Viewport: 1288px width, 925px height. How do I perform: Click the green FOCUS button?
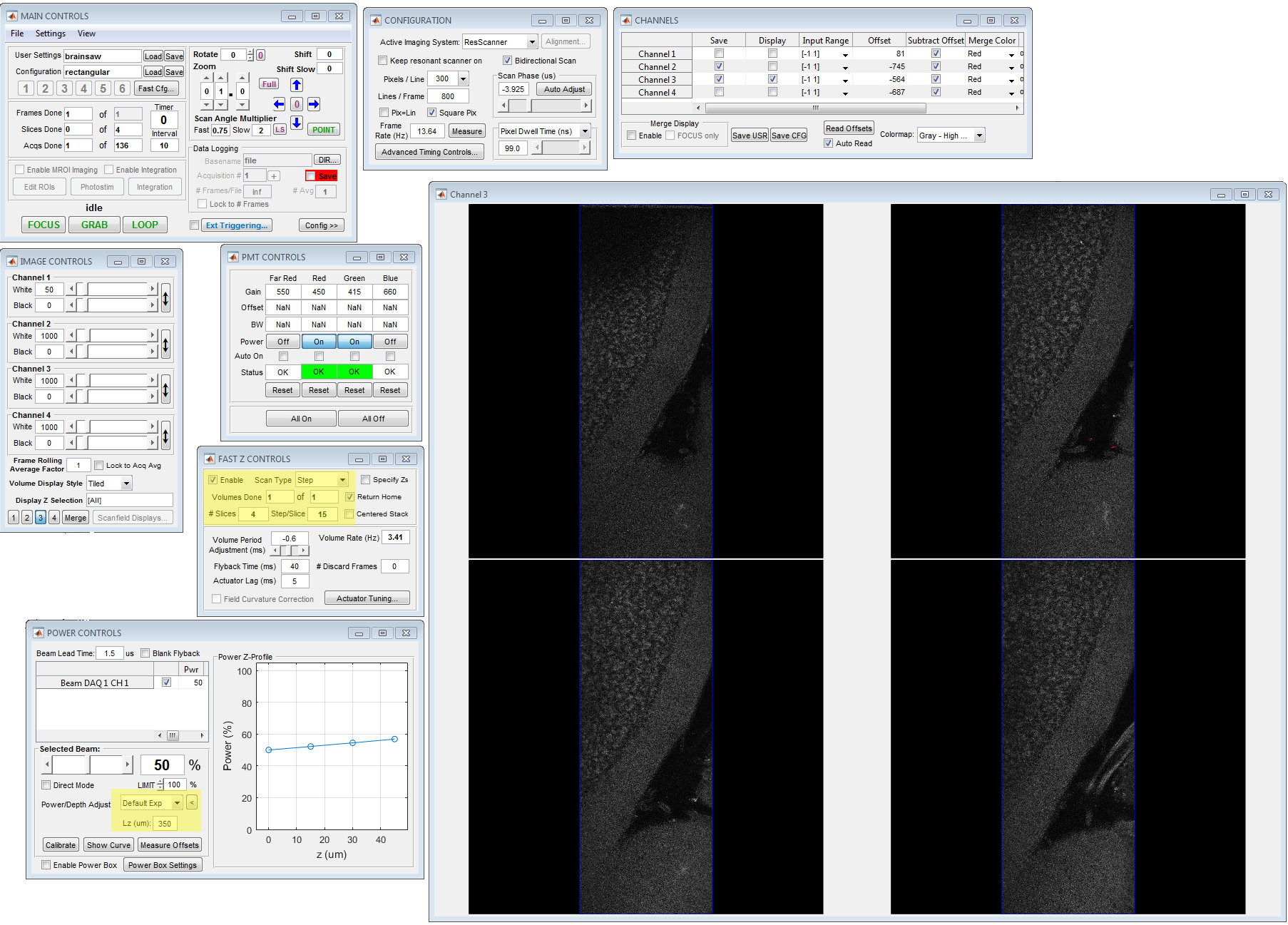[44, 225]
